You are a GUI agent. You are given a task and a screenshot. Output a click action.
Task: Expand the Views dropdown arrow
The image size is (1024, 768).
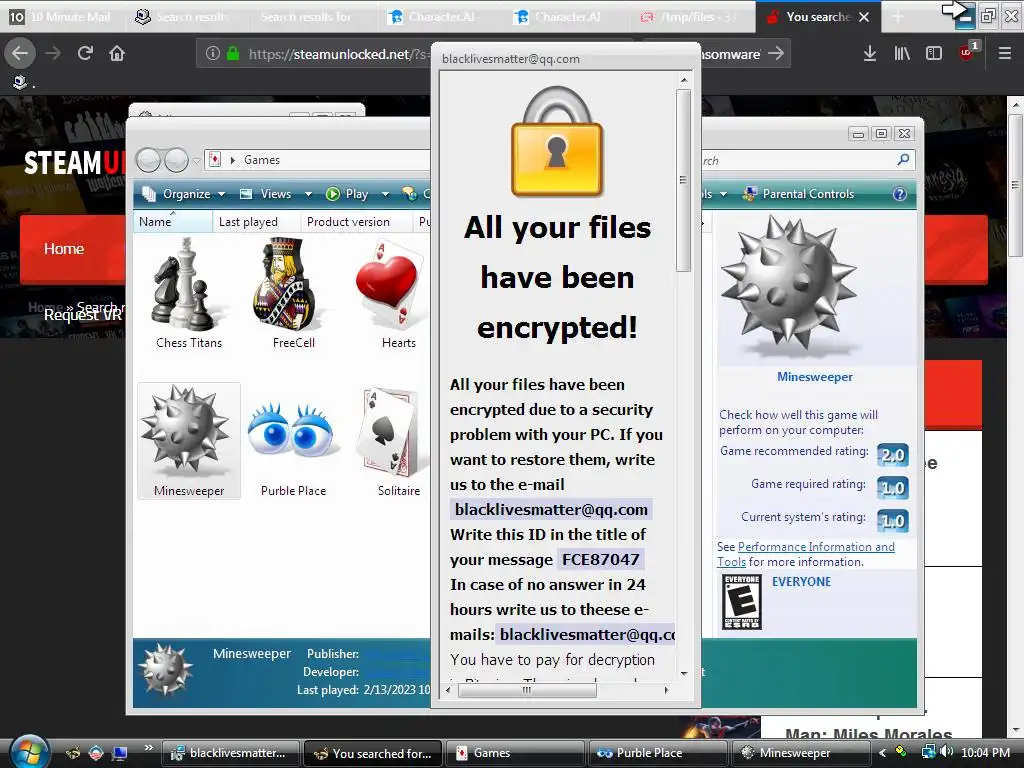pos(308,194)
